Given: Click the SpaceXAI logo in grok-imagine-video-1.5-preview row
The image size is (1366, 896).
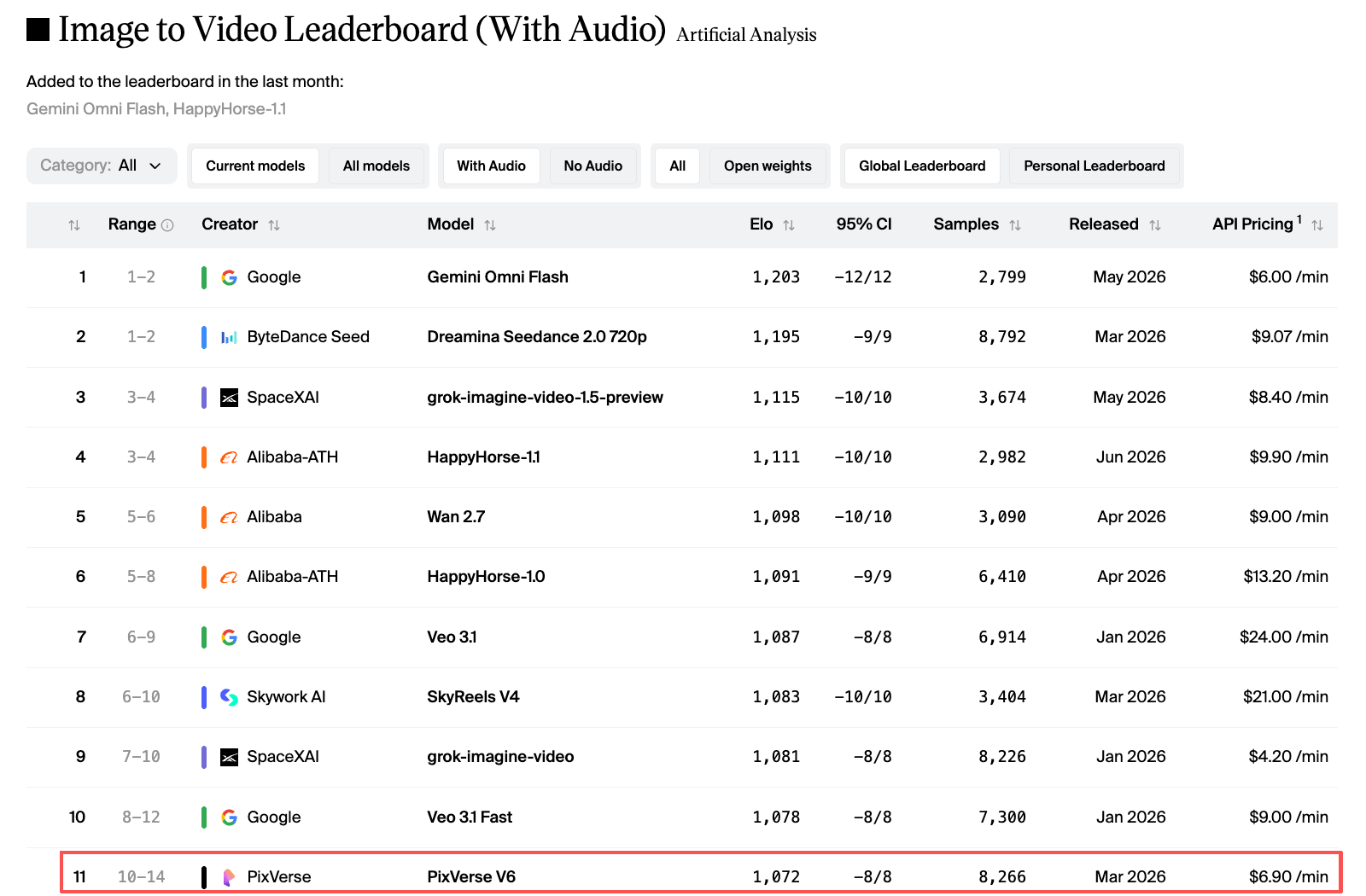Looking at the screenshot, I should [229, 398].
